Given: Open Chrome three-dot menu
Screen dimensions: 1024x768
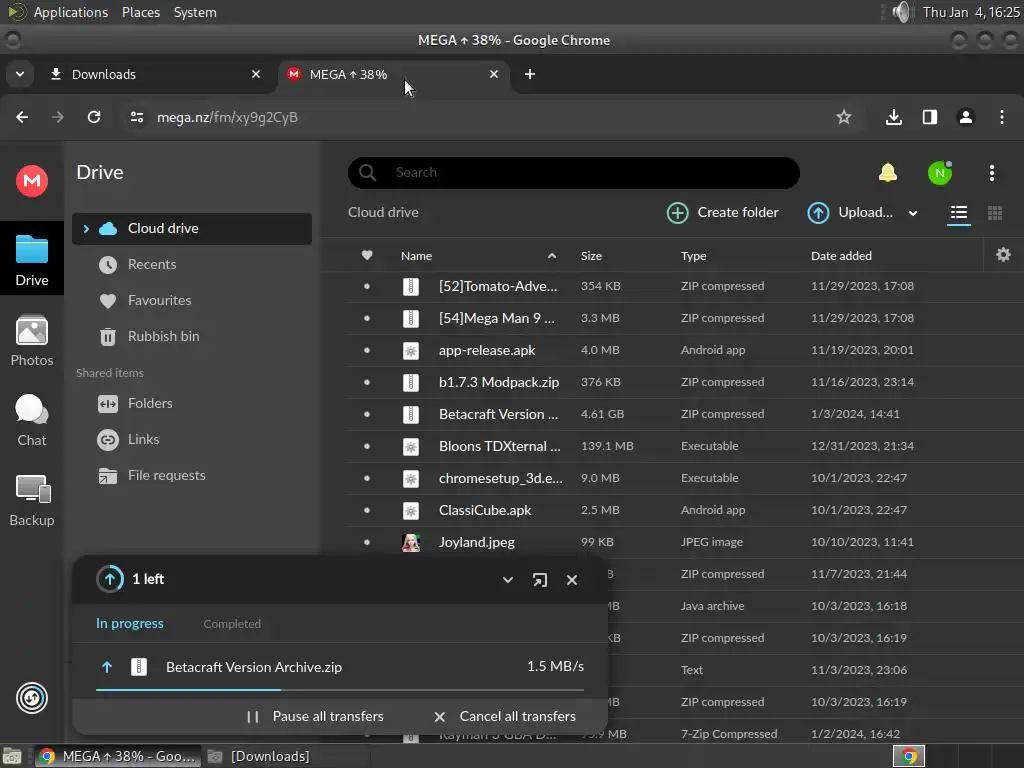Looking at the screenshot, I should [x=1002, y=117].
